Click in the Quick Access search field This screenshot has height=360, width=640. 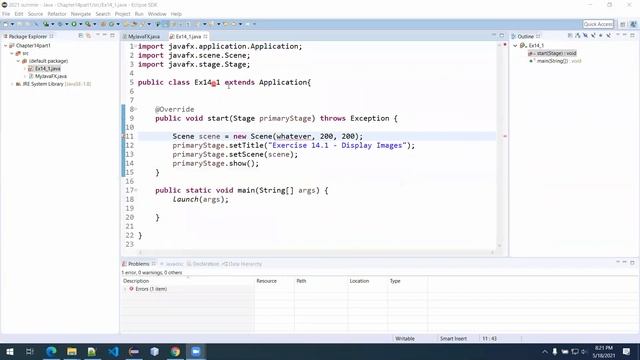(598, 24)
